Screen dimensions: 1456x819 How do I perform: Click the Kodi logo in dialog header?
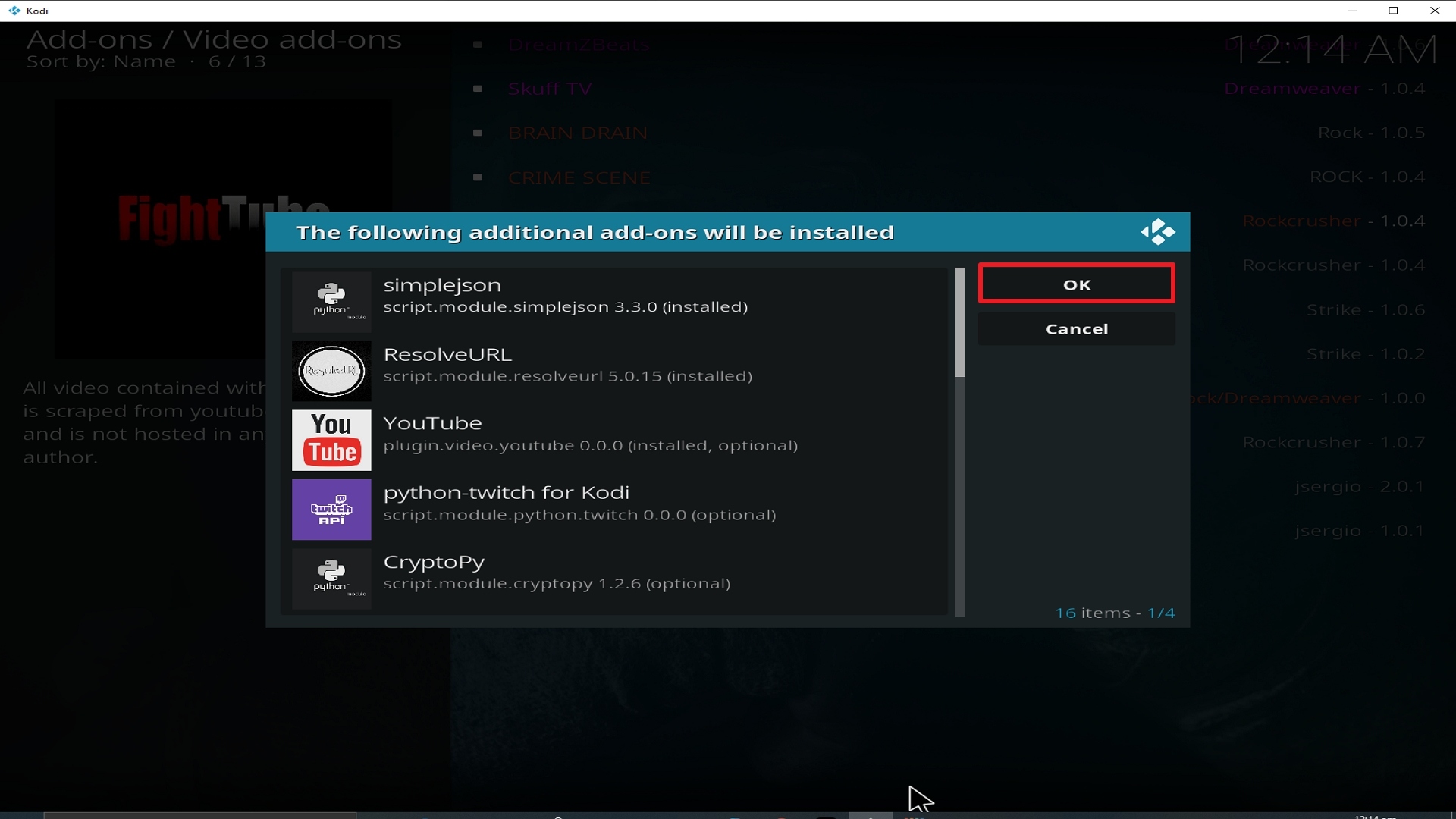tap(1157, 232)
